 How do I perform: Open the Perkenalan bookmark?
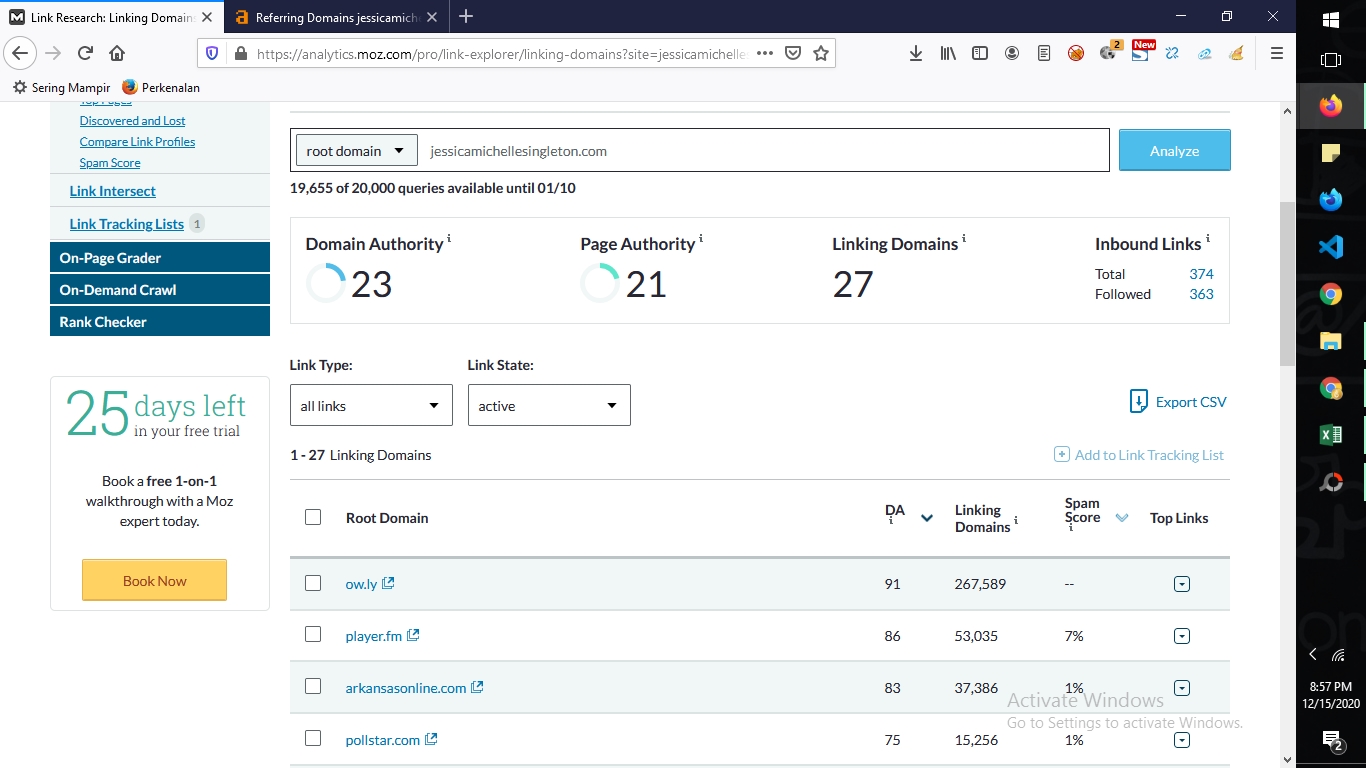click(x=161, y=88)
